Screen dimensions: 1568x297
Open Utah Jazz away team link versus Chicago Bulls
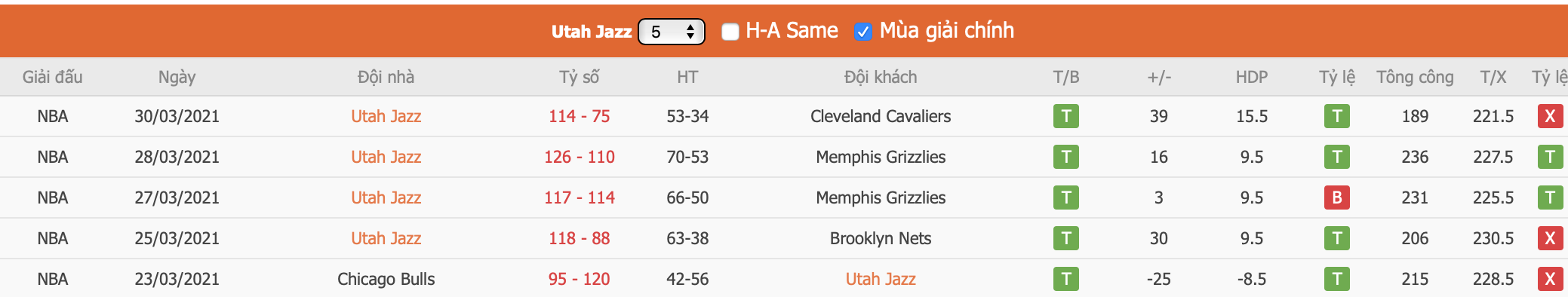[x=880, y=279]
